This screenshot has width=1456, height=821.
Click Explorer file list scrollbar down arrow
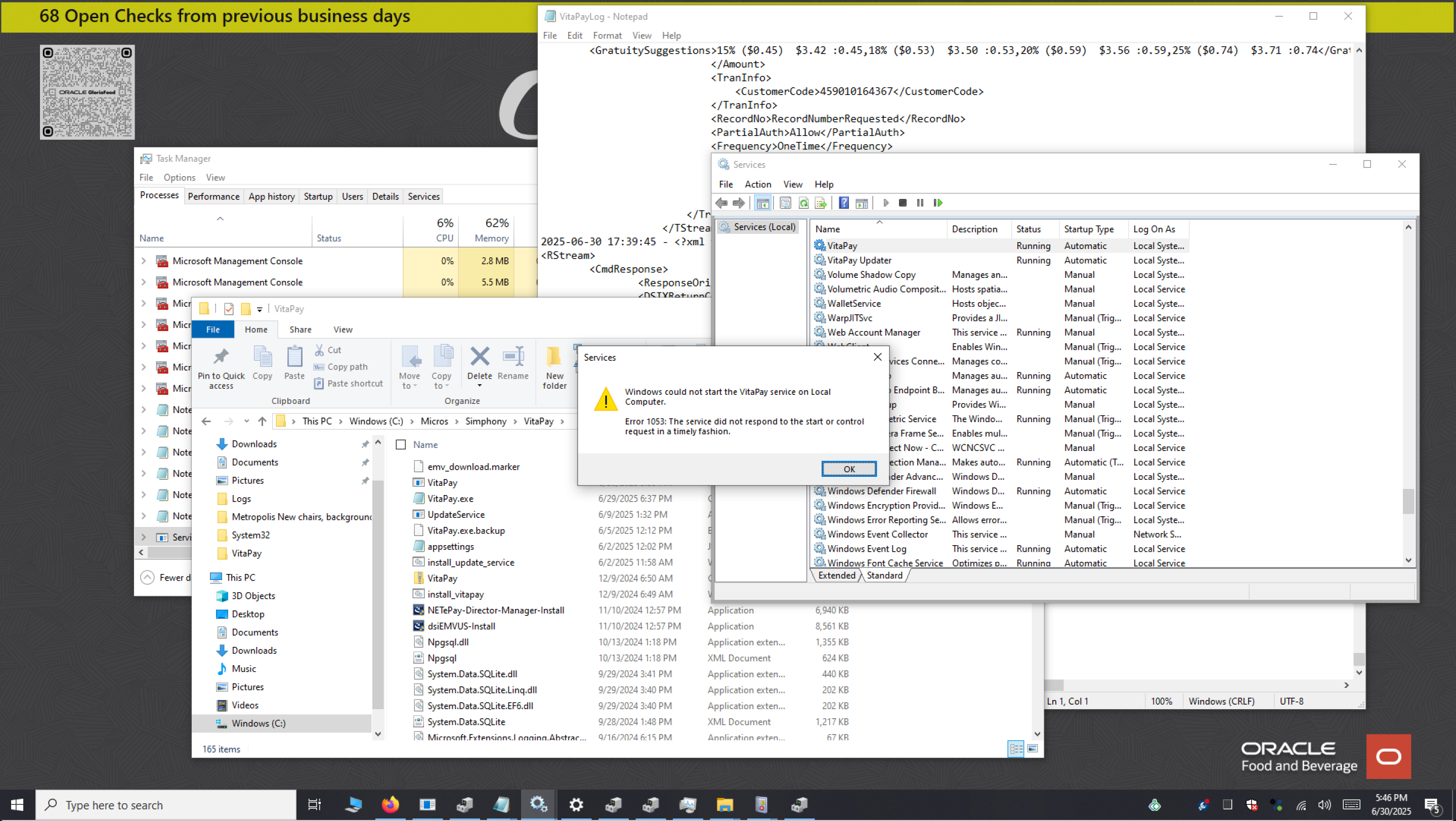pos(1037,734)
